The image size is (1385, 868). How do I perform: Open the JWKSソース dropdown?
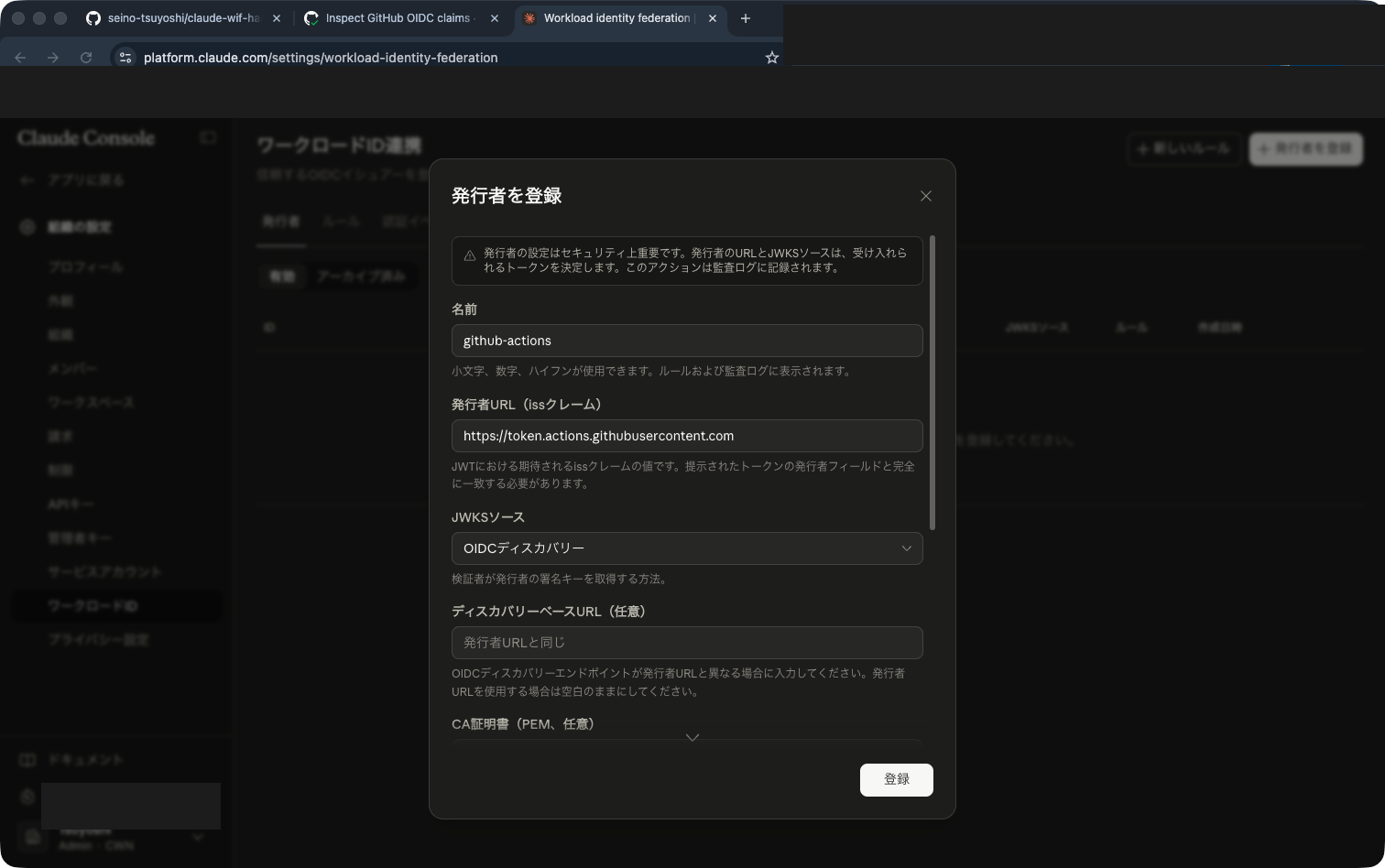[x=687, y=548]
